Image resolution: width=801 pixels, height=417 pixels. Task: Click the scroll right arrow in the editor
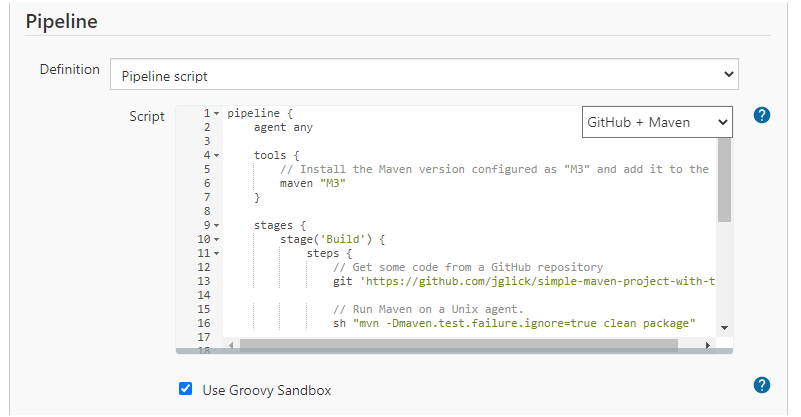click(x=708, y=345)
